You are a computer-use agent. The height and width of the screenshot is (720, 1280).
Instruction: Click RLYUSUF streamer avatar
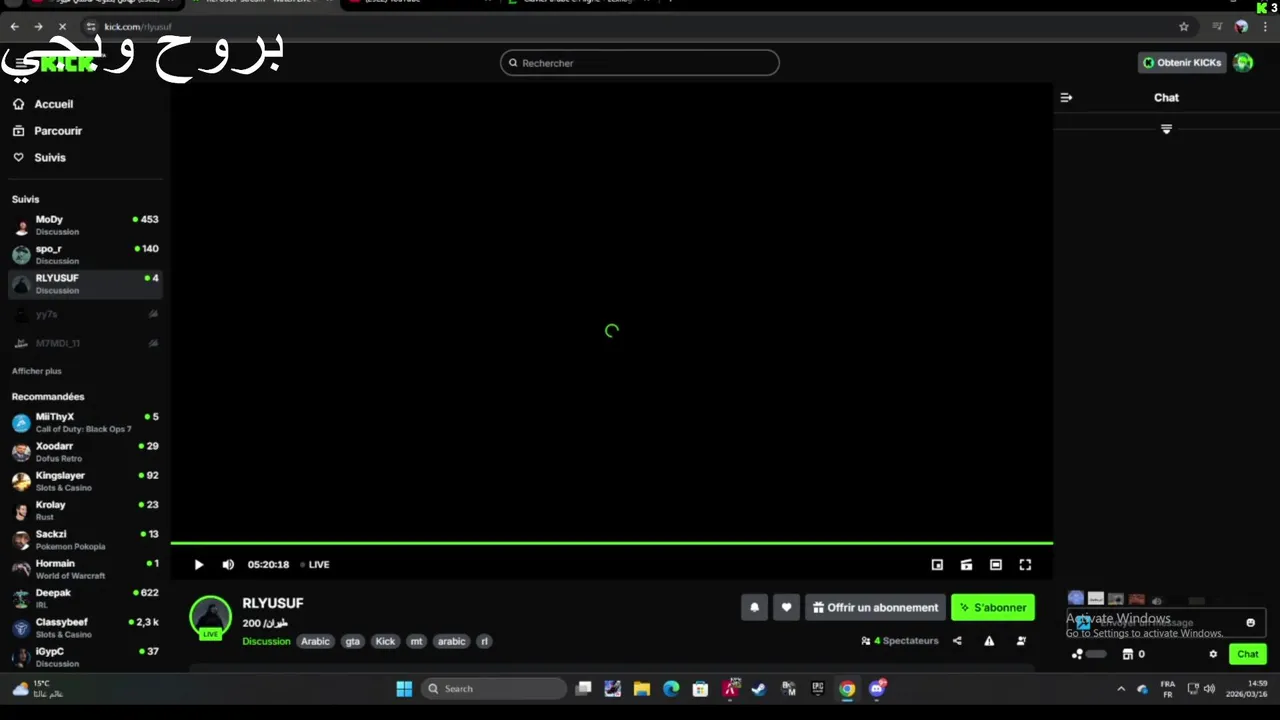(x=210, y=617)
